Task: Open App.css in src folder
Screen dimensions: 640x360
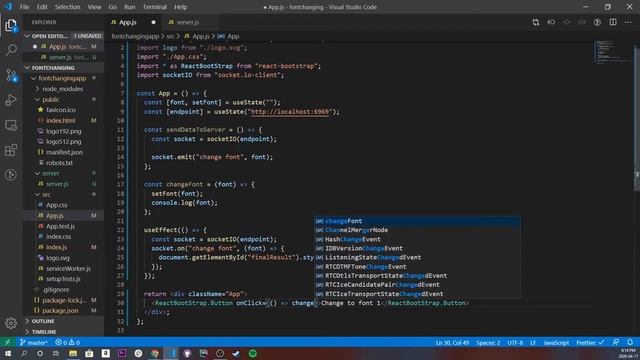Action: (x=57, y=205)
